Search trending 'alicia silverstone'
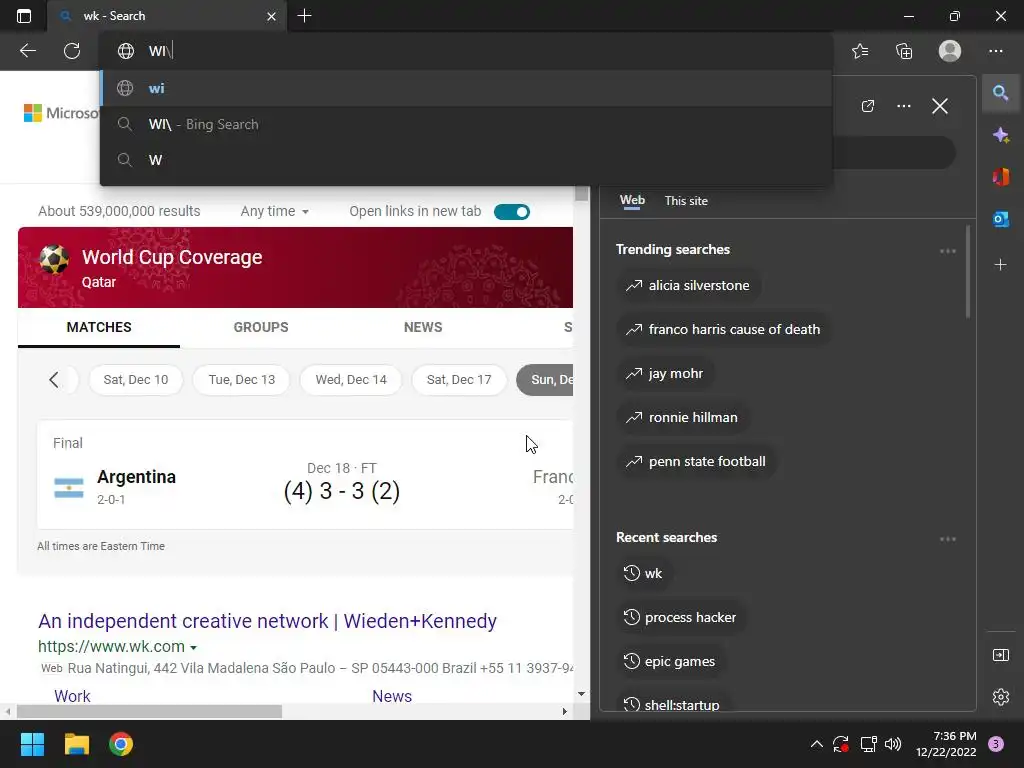The height and width of the screenshot is (768, 1024). pos(688,285)
